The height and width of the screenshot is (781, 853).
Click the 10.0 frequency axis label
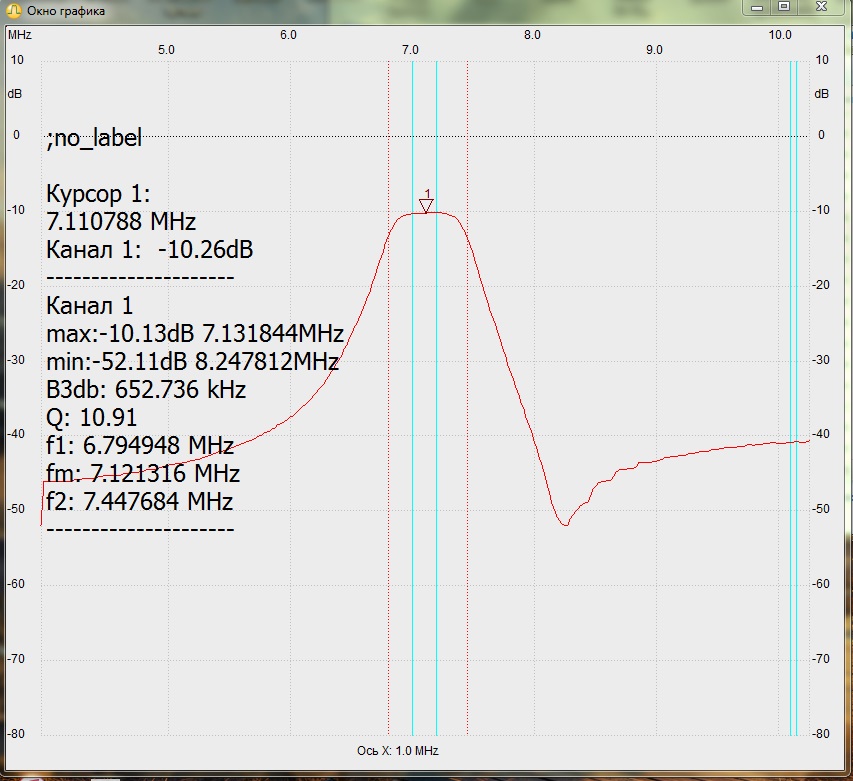click(780, 35)
